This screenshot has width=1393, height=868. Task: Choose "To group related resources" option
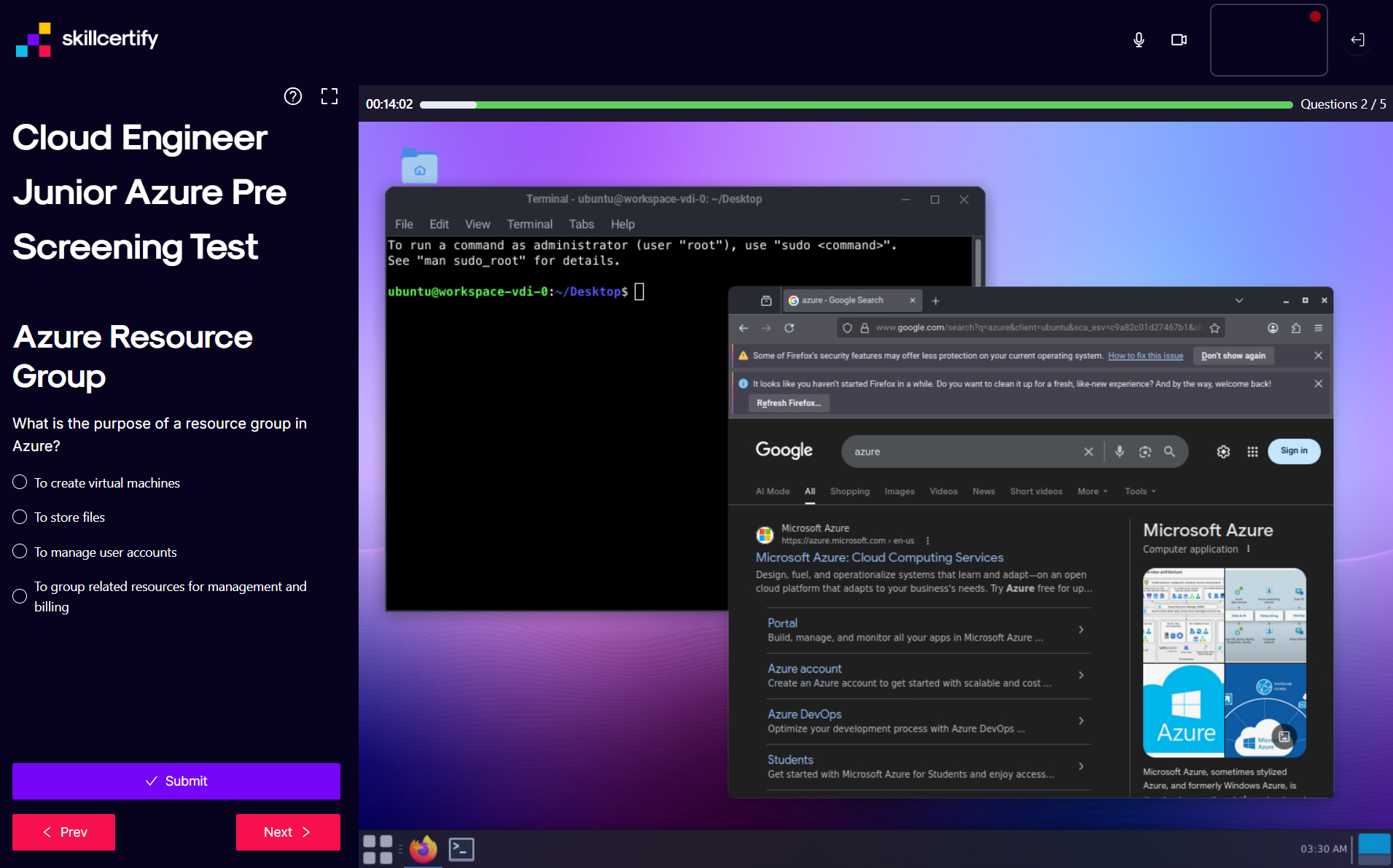pyautogui.click(x=20, y=596)
